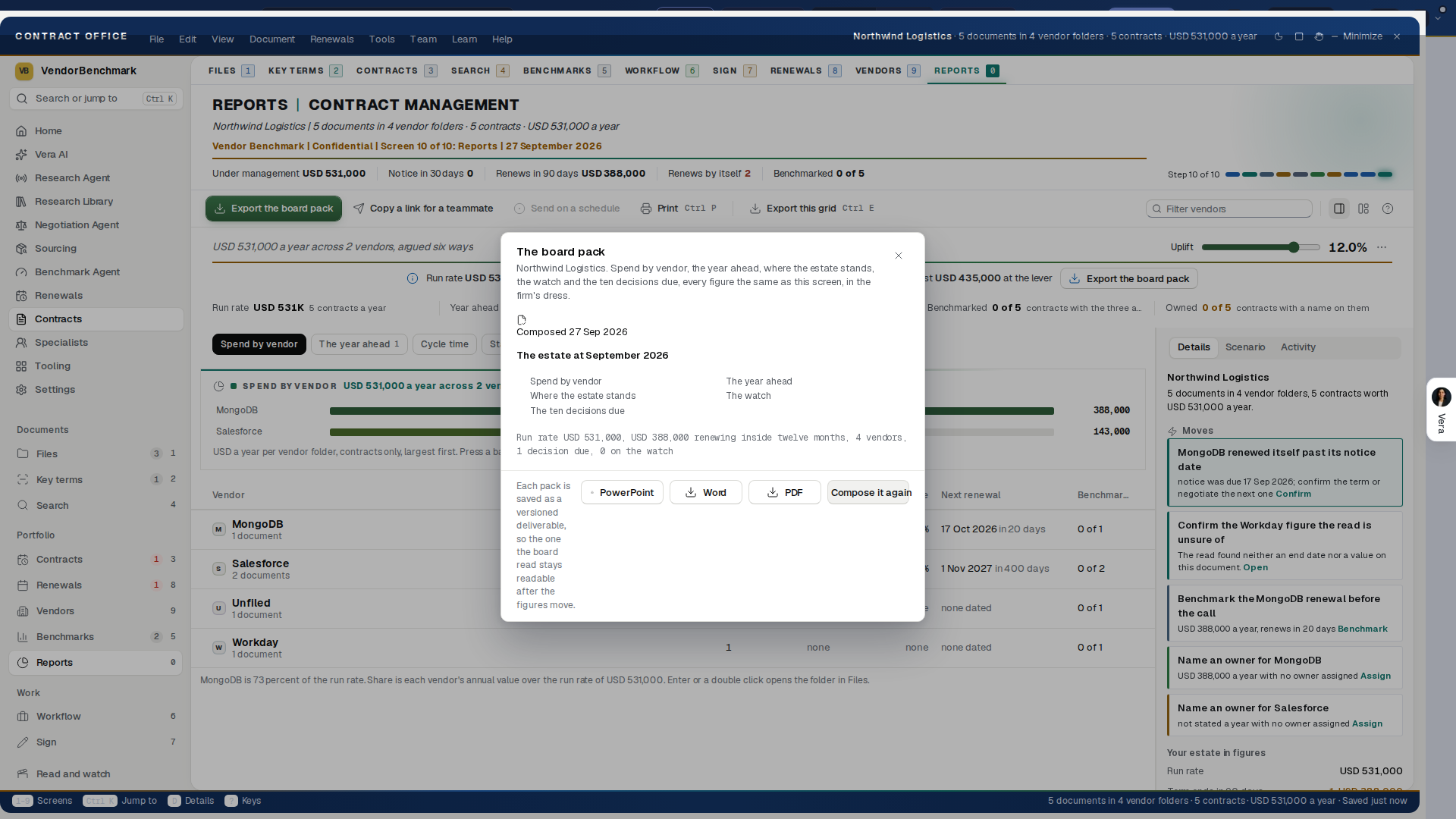Toggle dark mode with the moon icon
Screen dimensions: 1456x819
coord(1279,36)
